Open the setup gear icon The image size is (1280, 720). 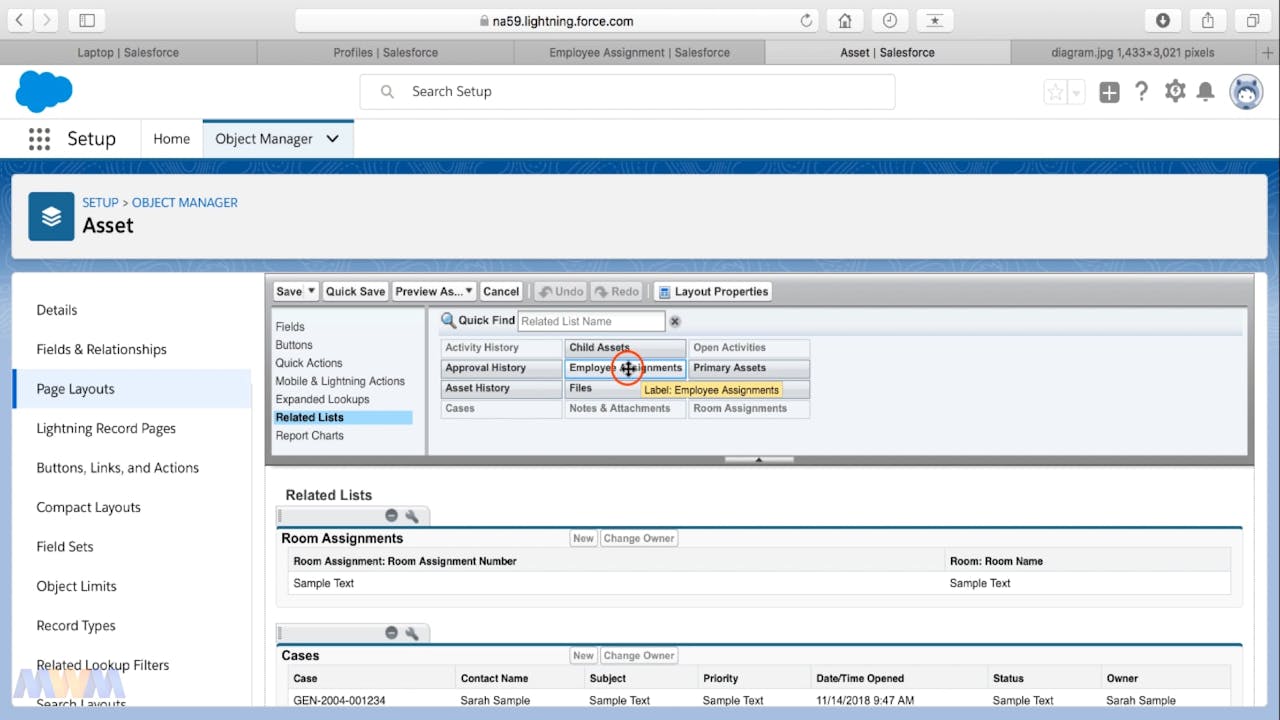[1175, 91]
